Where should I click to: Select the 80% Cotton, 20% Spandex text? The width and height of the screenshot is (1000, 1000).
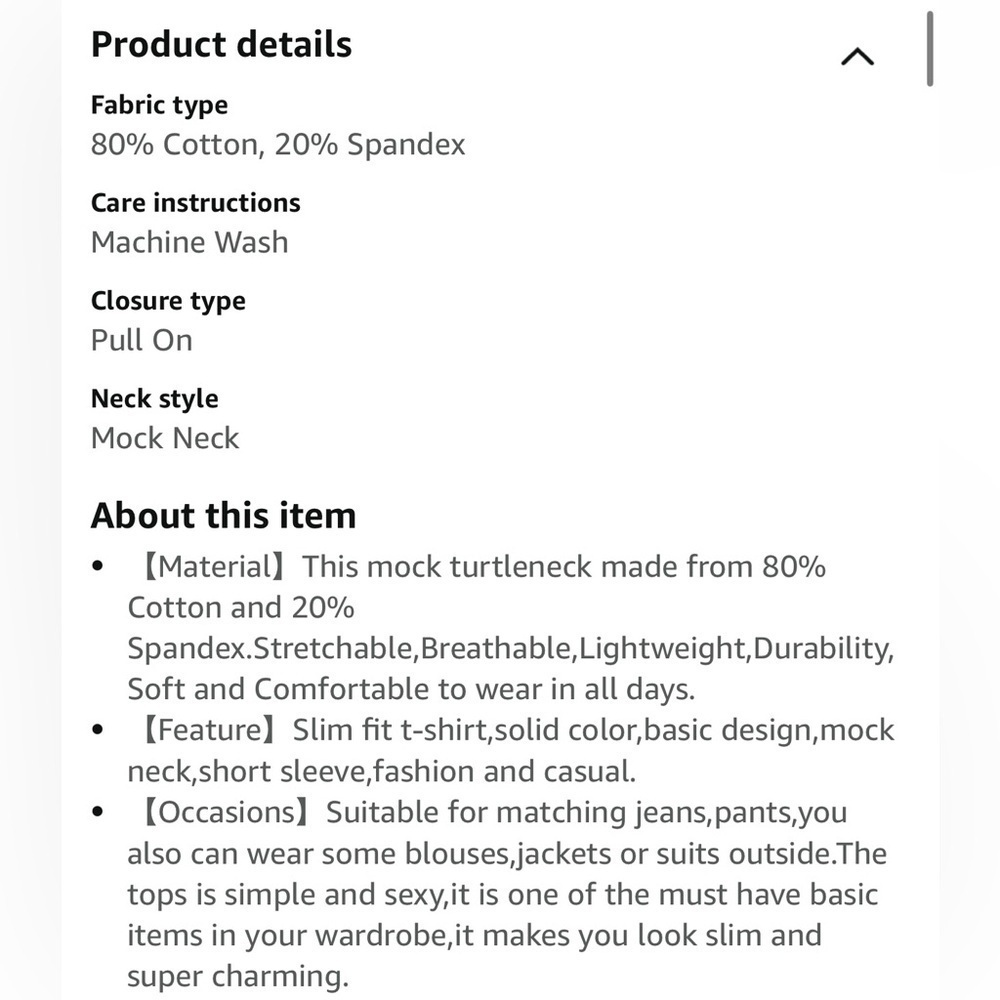[278, 145]
